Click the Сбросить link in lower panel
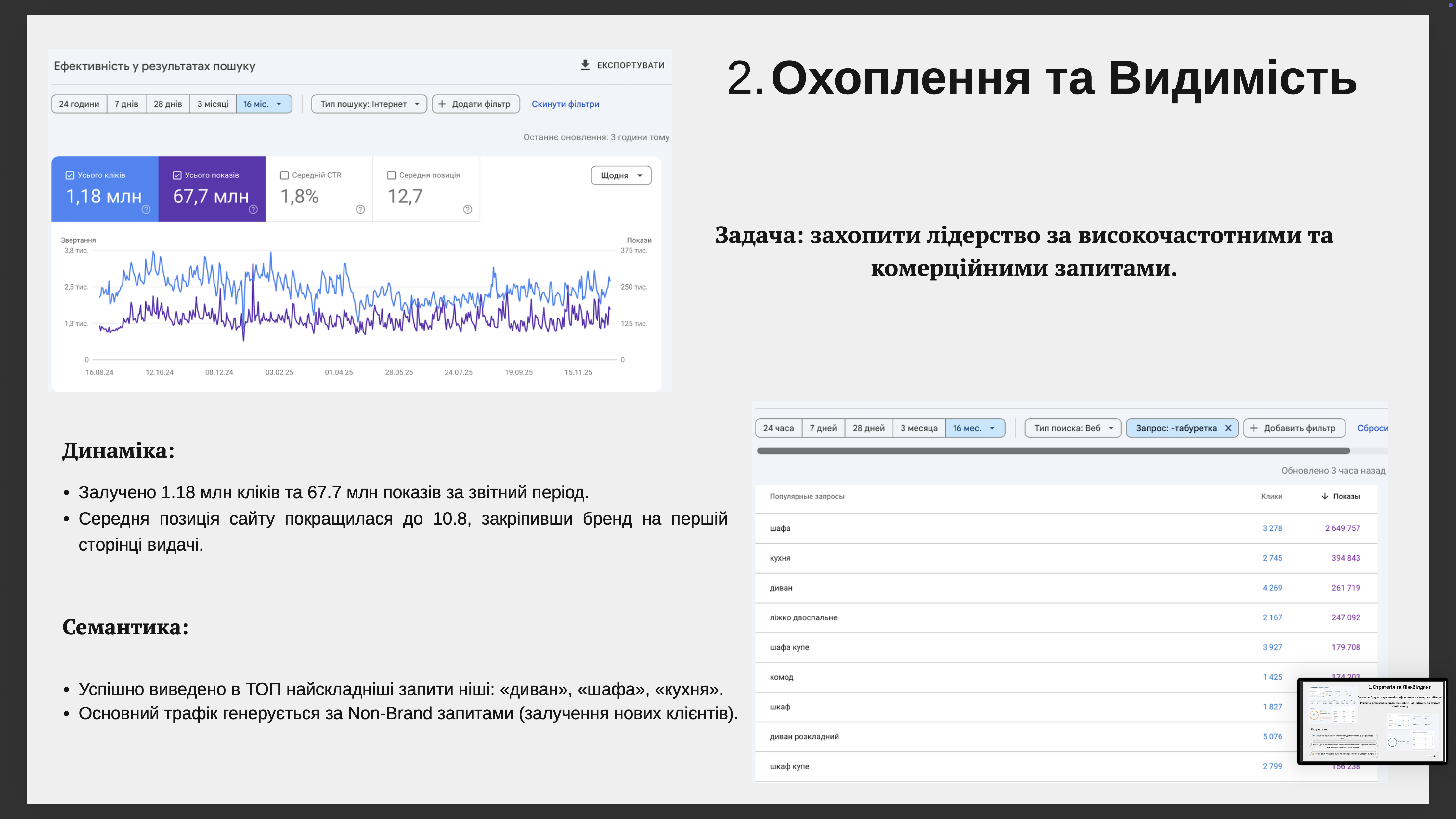The width and height of the screenshot is (1456, 819). [1372, 428]
